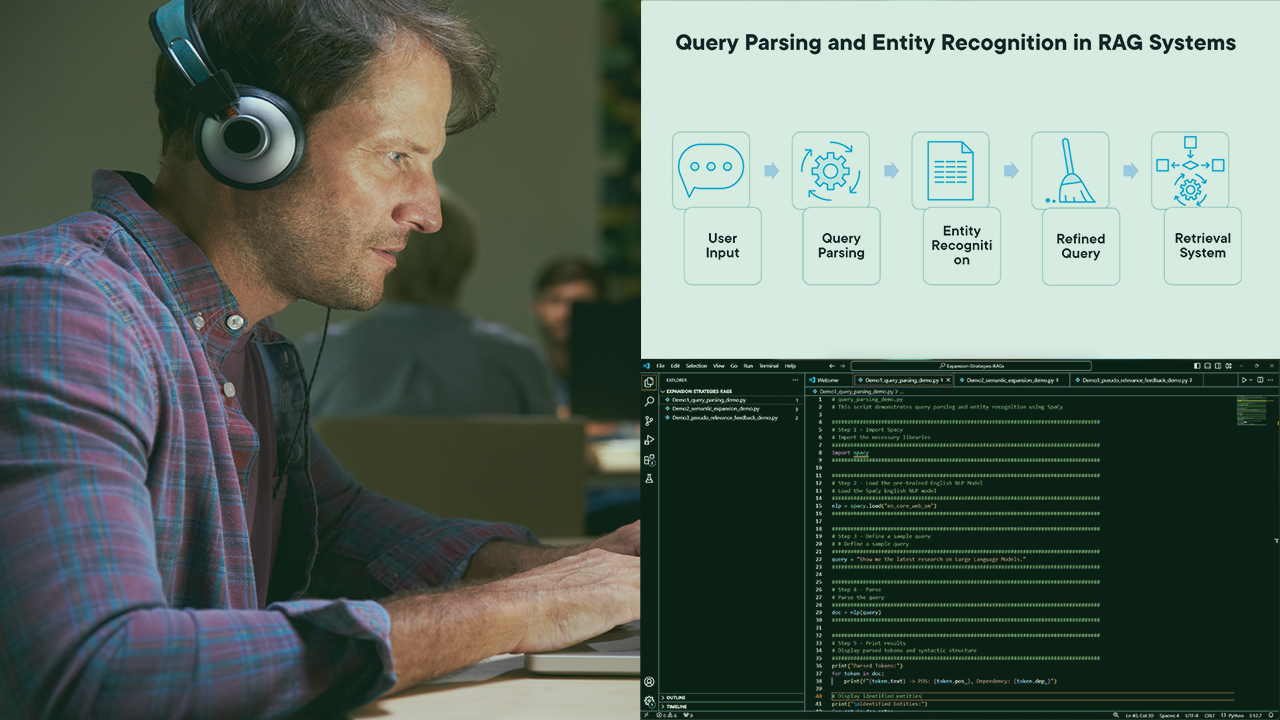Screen dimensions: 1280x720
Task: Open the Run and Debug view
Action: coord(649,440)
